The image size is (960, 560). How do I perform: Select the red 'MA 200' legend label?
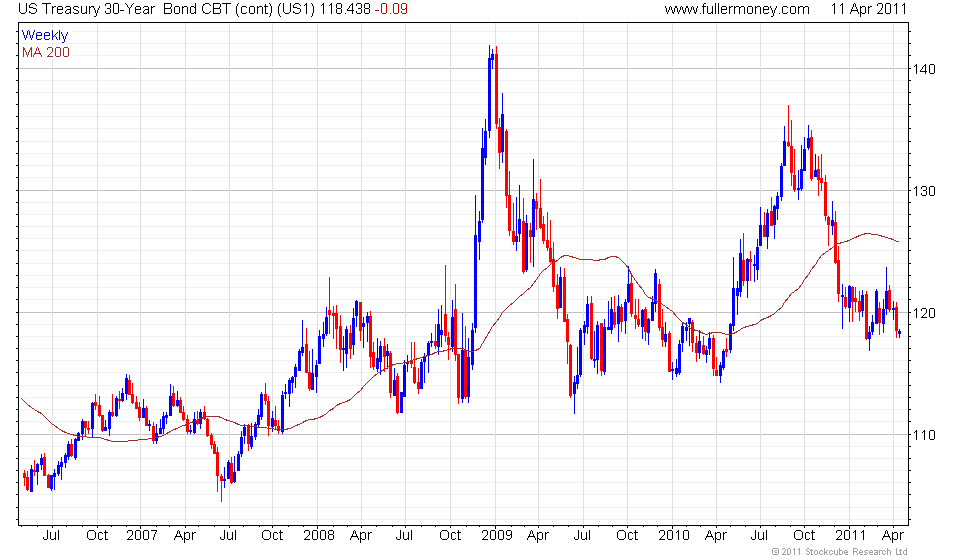coord(46,53)
